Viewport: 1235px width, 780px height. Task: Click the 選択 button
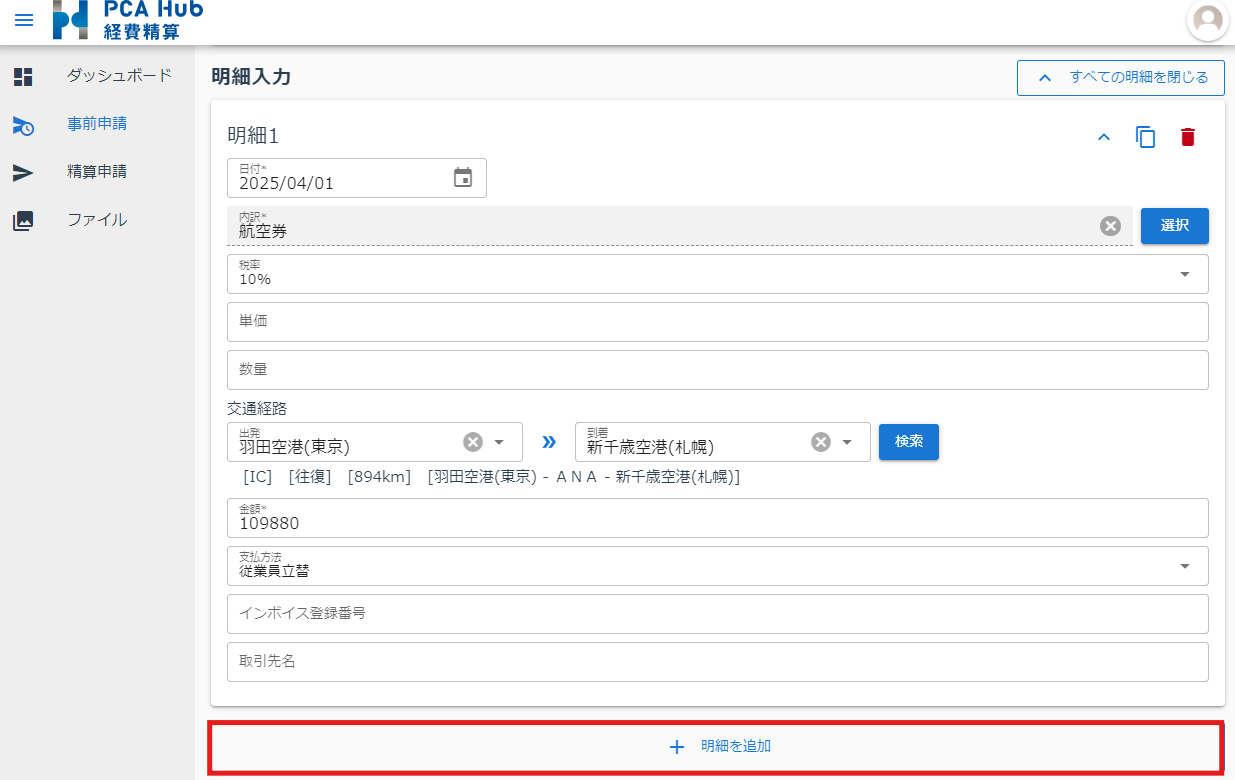click(1174, 226)
